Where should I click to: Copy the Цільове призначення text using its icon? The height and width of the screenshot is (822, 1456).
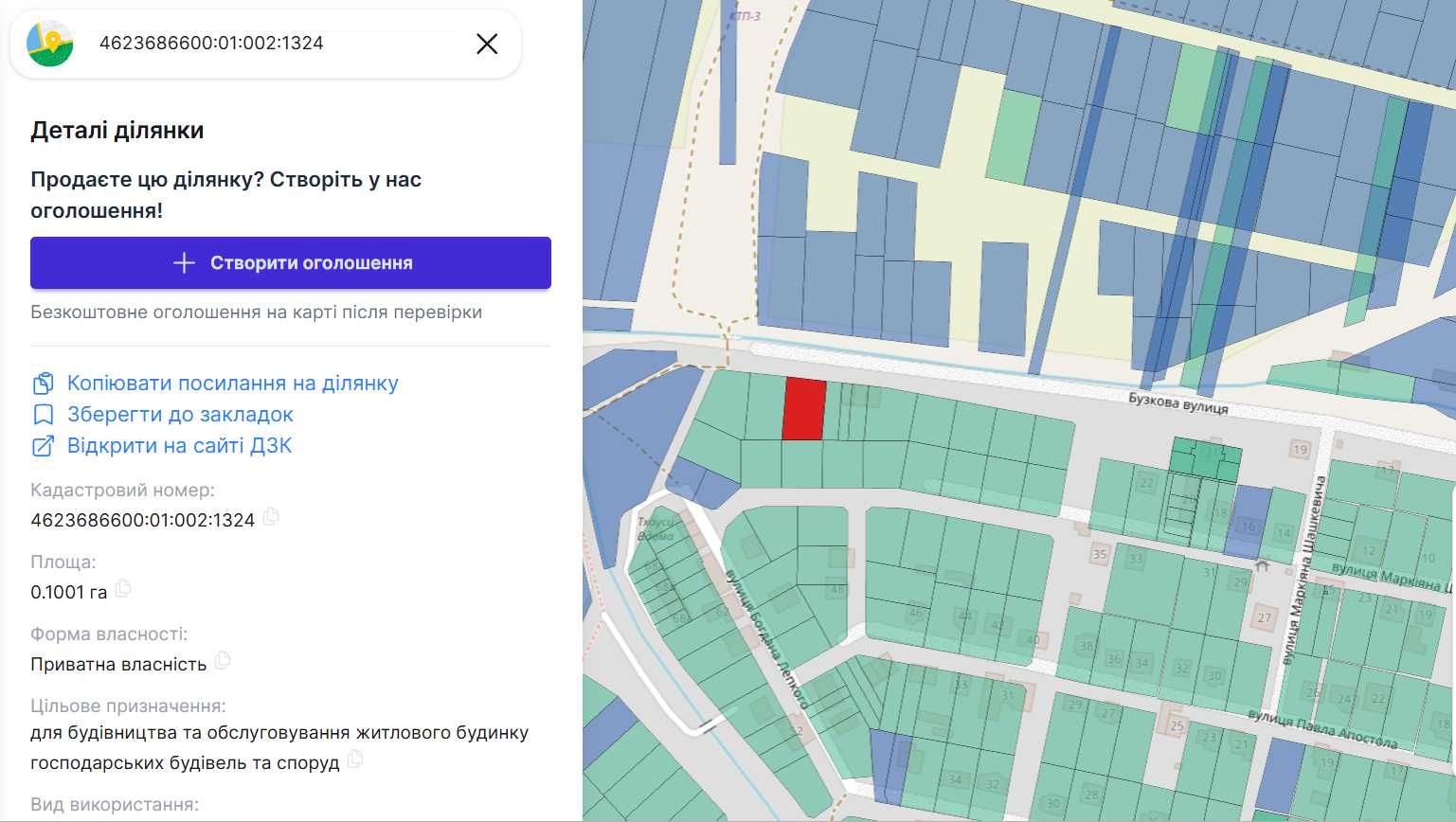[x=355, y=759]
